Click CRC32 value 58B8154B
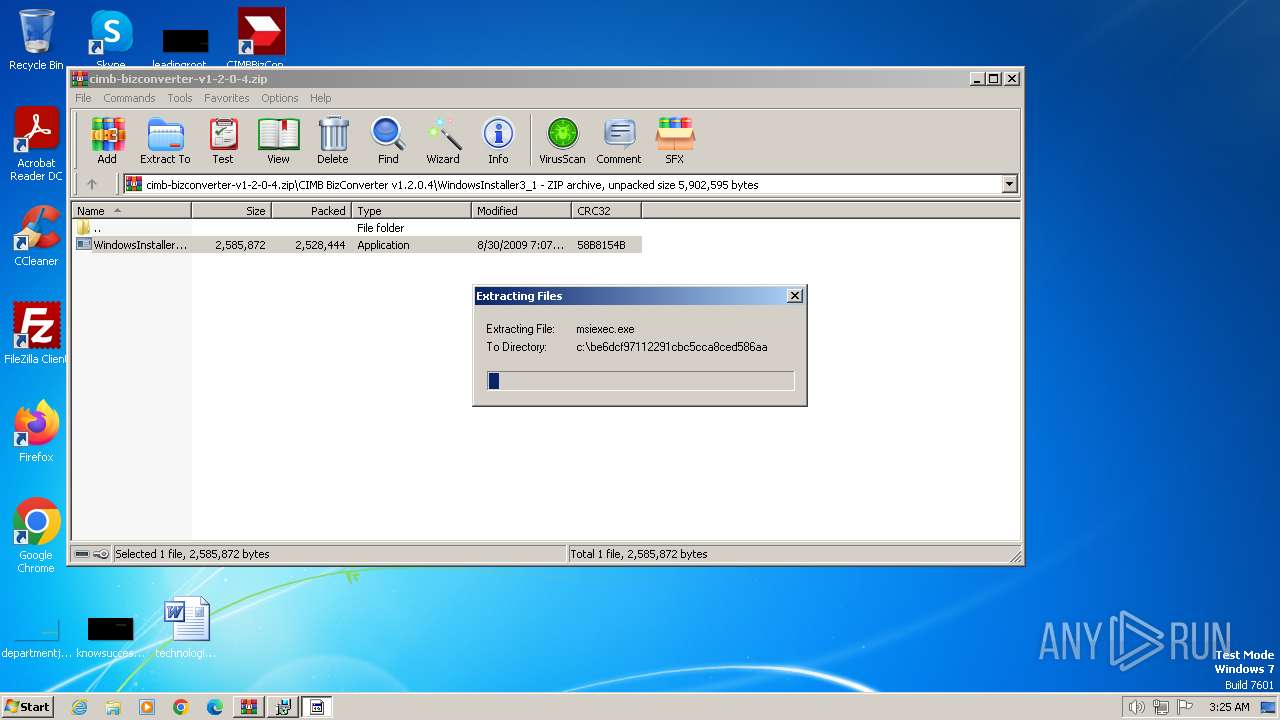This screenshot has width=1280, height=720. pyautogui.click(x=601, y=245)
